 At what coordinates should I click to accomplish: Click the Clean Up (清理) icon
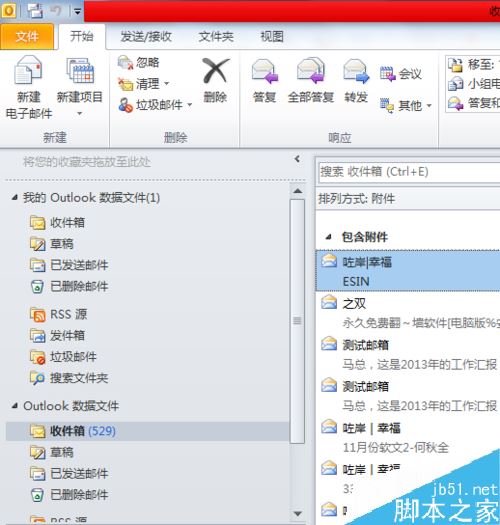125,84
